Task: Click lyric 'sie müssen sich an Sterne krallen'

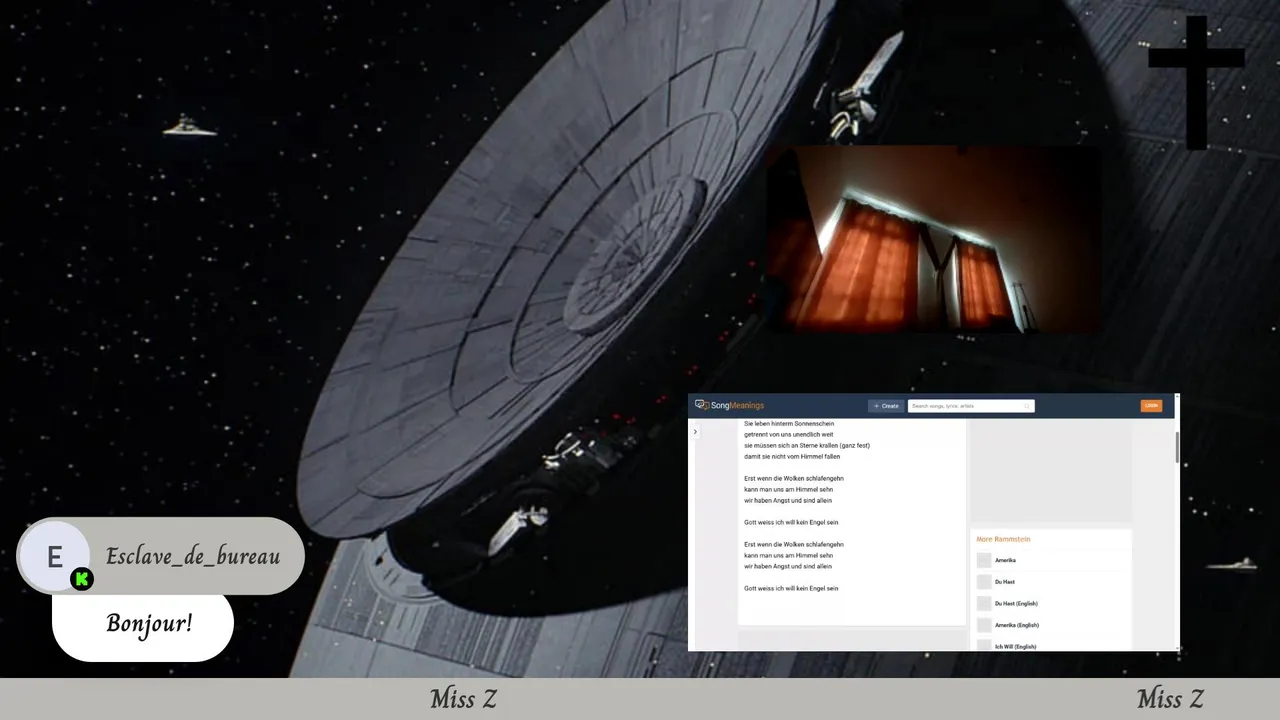Action: [807, 445]
